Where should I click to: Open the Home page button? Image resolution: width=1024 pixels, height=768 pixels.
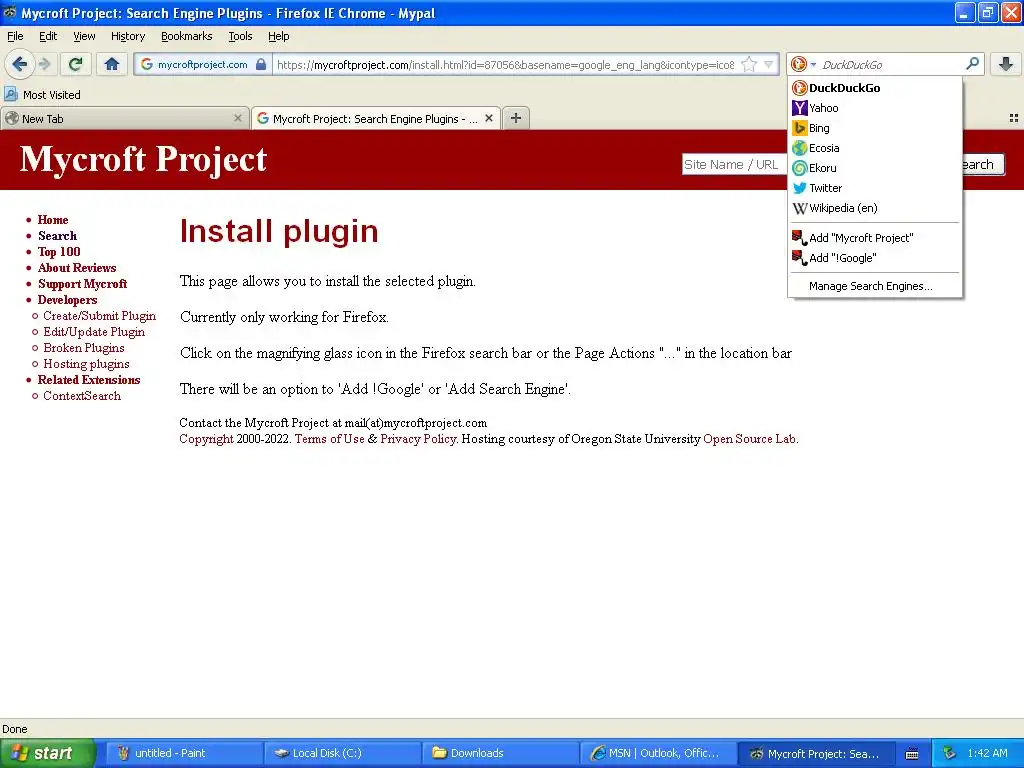112,64
